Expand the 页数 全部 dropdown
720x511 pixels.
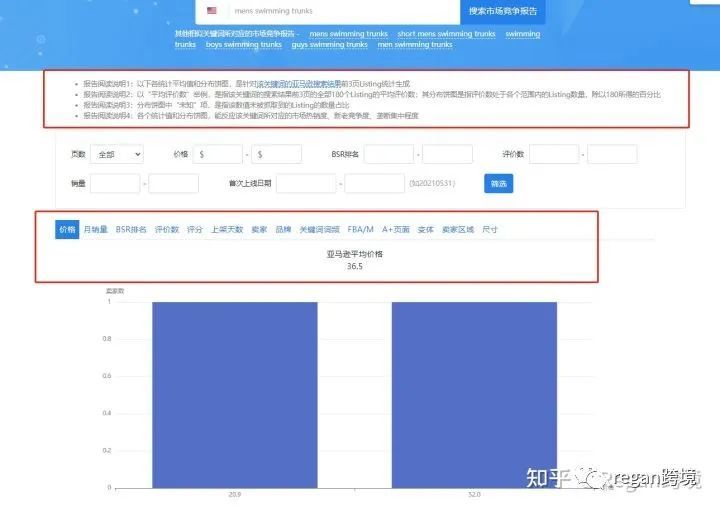click(x=117, y=154)
